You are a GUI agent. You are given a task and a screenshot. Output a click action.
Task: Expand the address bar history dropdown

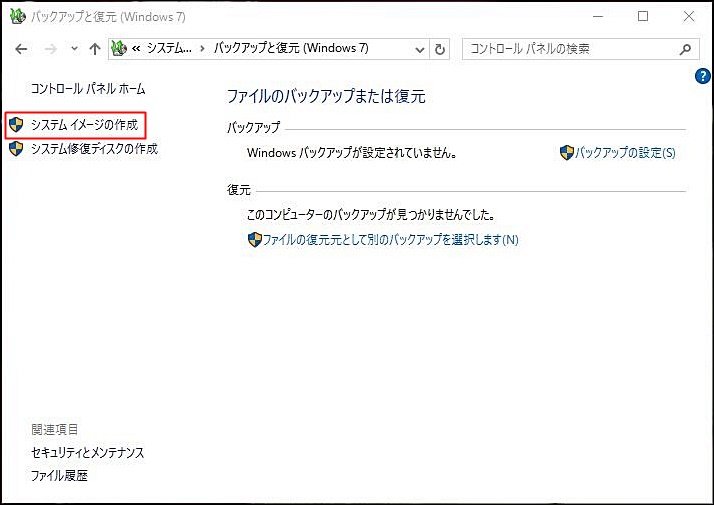click(420, 49)
